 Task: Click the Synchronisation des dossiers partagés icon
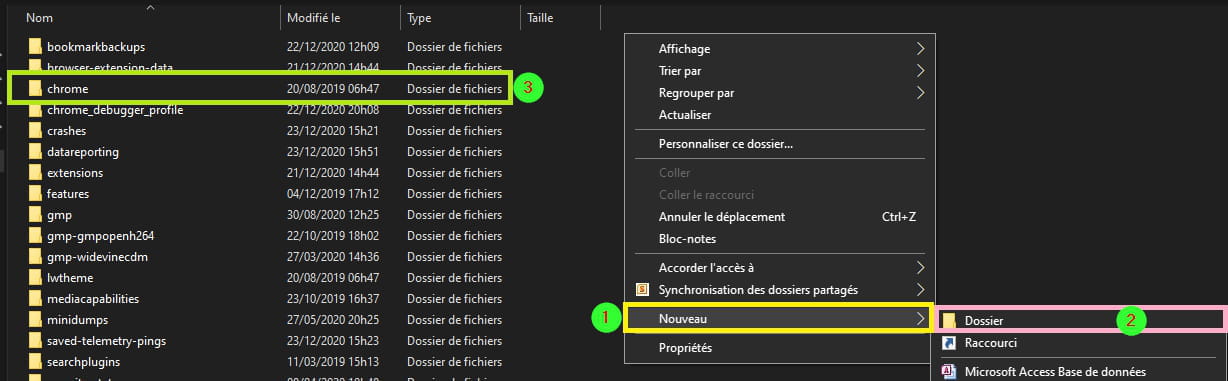644,290
